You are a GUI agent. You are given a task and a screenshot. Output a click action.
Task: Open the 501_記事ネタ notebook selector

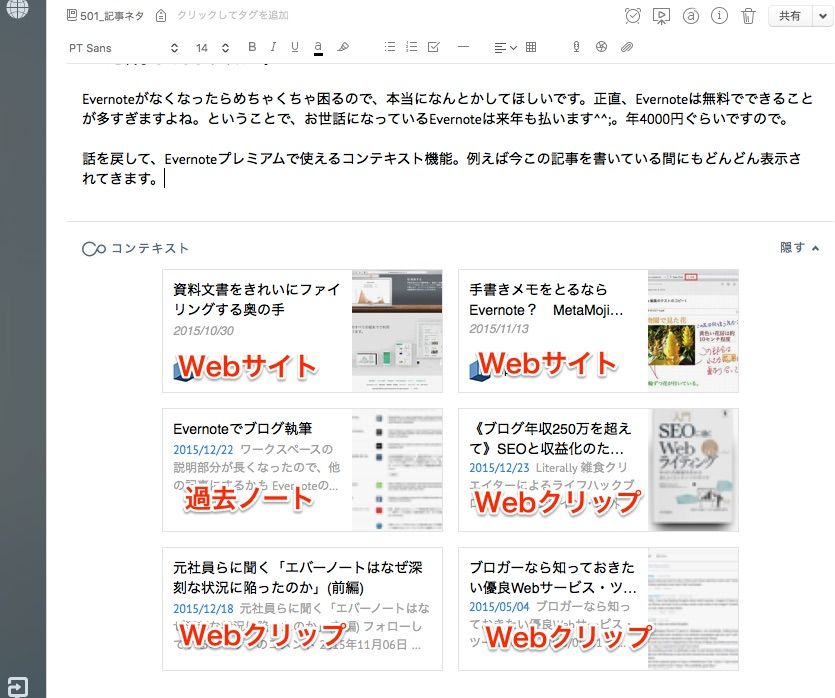pos(105,16)
